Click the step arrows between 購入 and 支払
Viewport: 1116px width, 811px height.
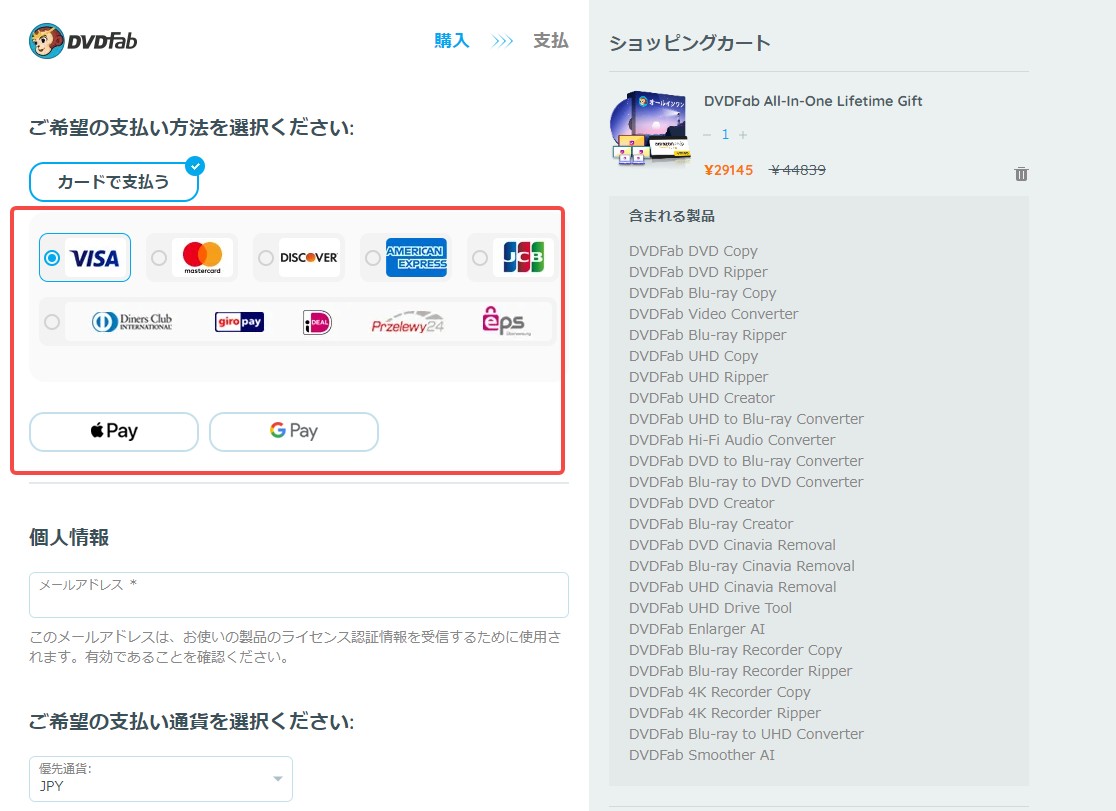pyautogui.click(x=502, y=41)
